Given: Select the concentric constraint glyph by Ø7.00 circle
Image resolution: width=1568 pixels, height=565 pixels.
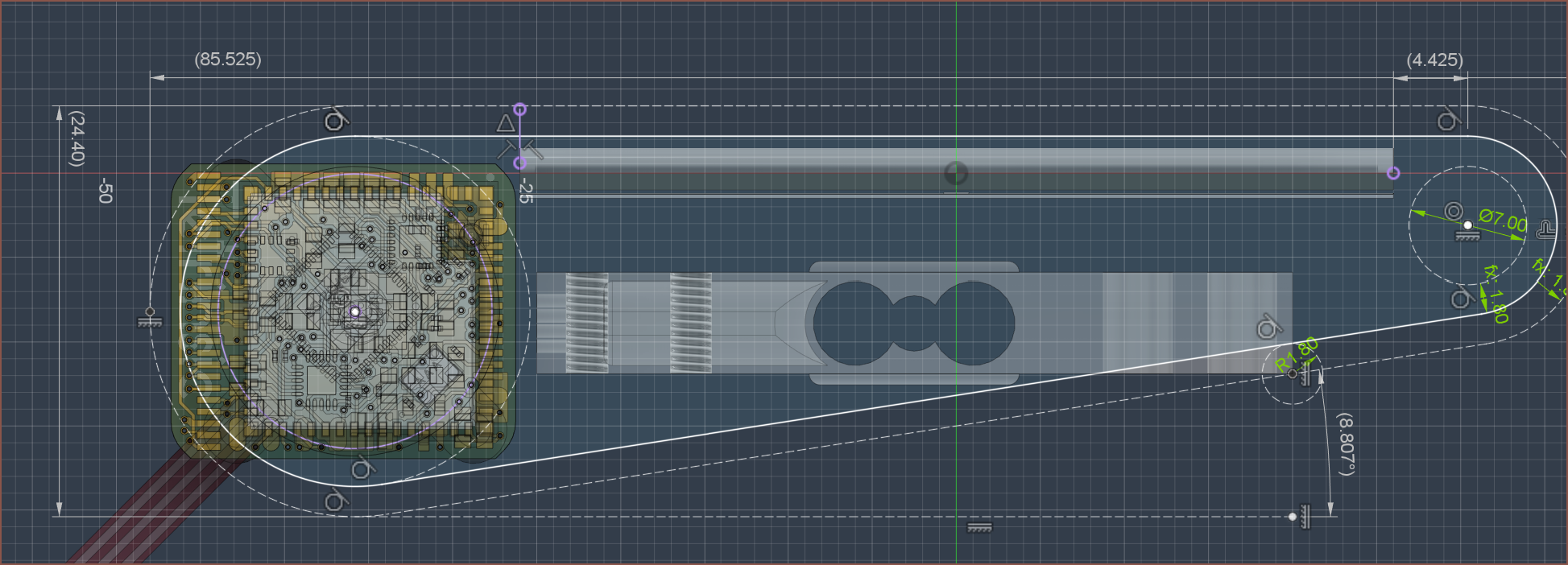Looking at the screenshot, I should click(x=1453, y=212).
